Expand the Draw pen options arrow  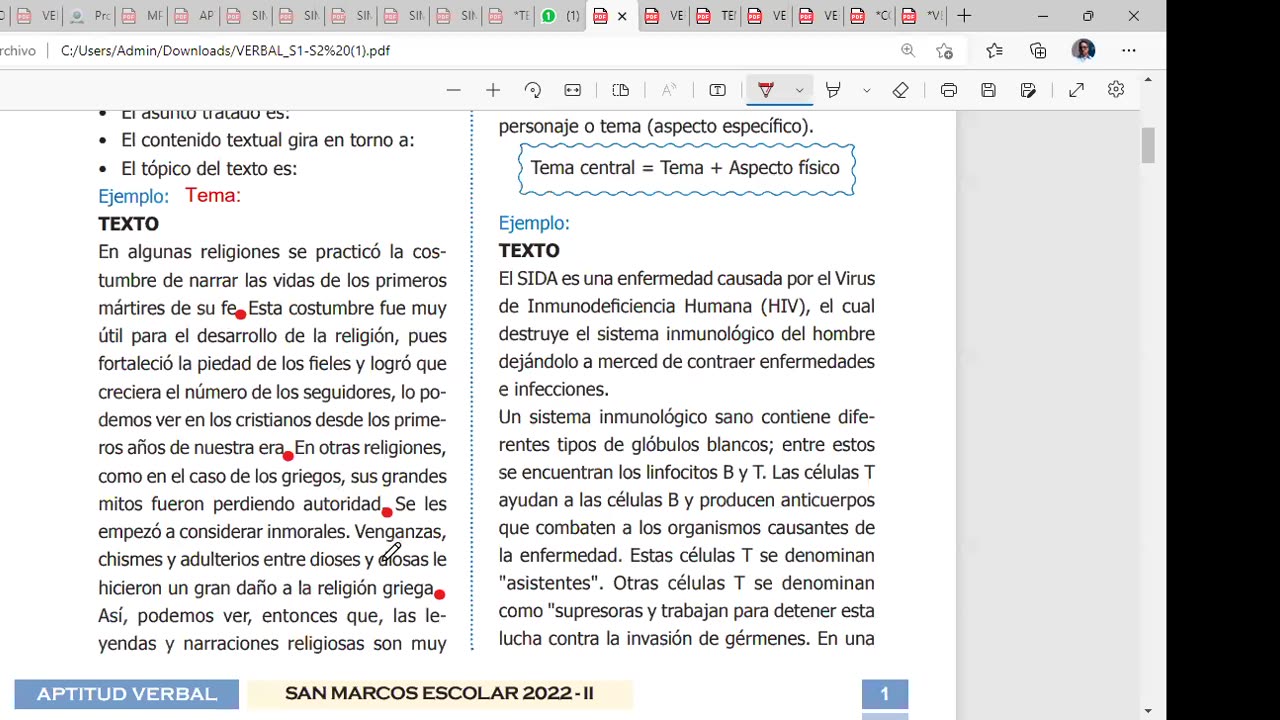(799, 90)
